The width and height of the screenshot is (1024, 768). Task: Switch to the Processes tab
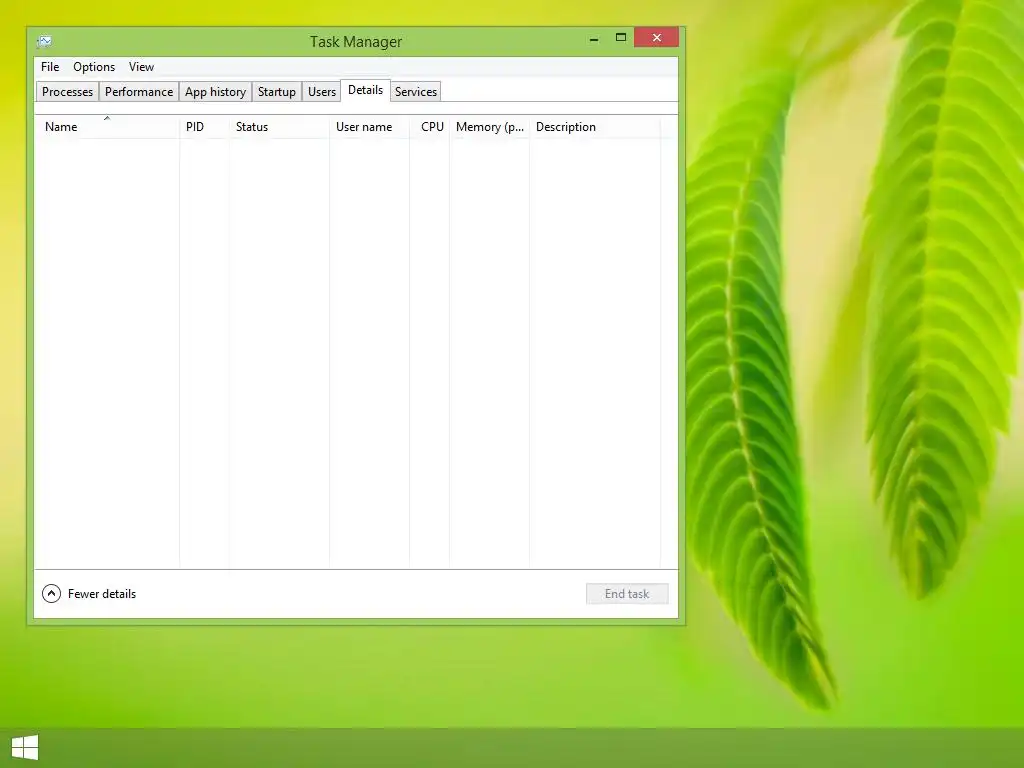tap(67, 91)
